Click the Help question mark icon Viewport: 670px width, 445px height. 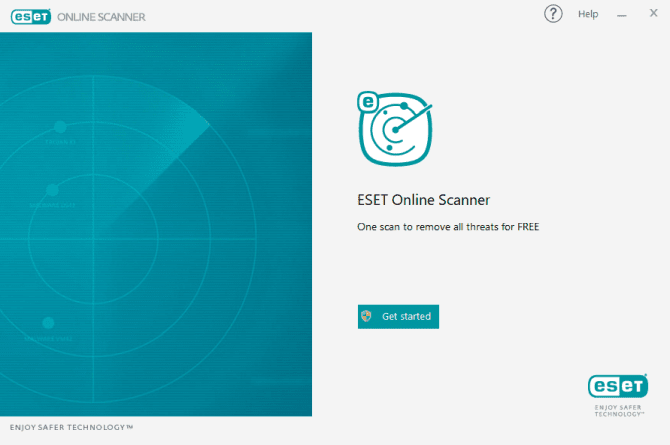tap(553, 14)
